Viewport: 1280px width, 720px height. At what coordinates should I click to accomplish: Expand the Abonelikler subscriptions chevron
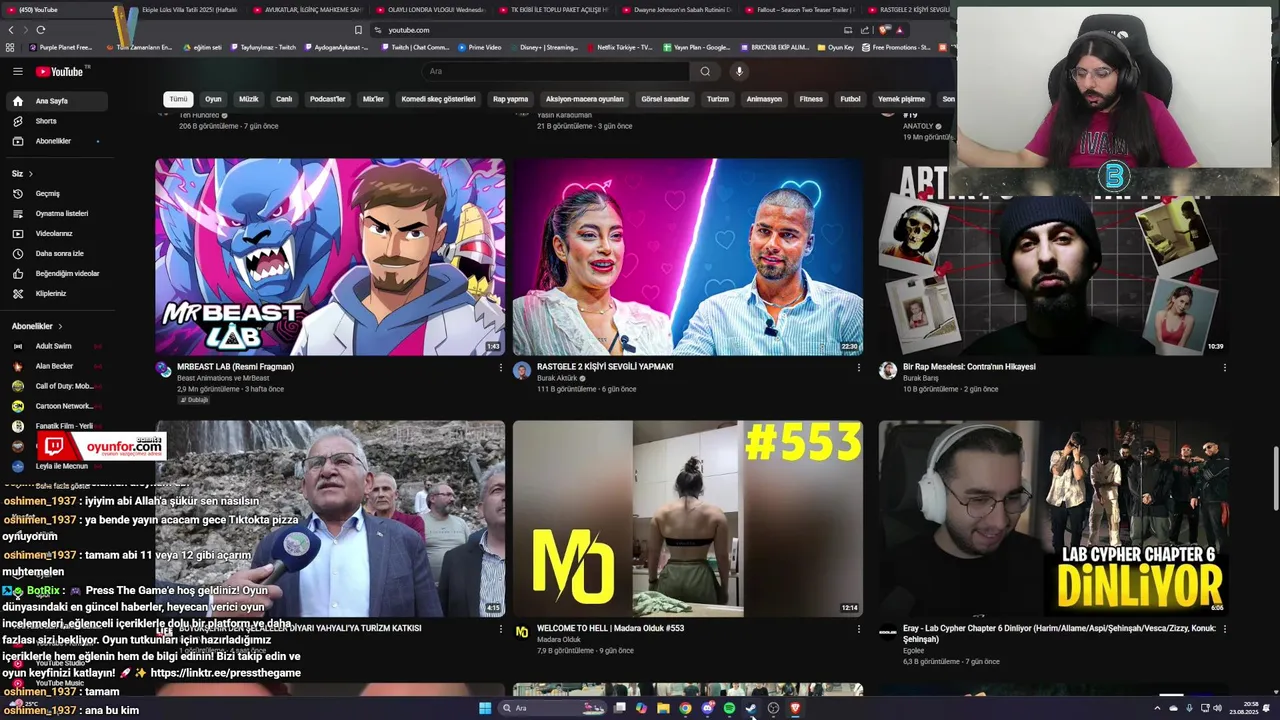60,326
